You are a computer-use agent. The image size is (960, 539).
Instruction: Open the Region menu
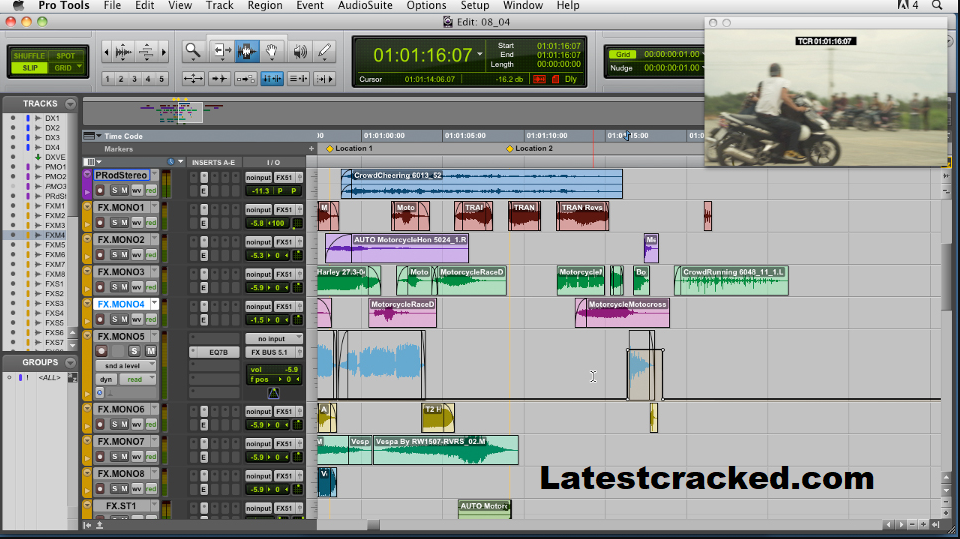click(x=265, y=6)
